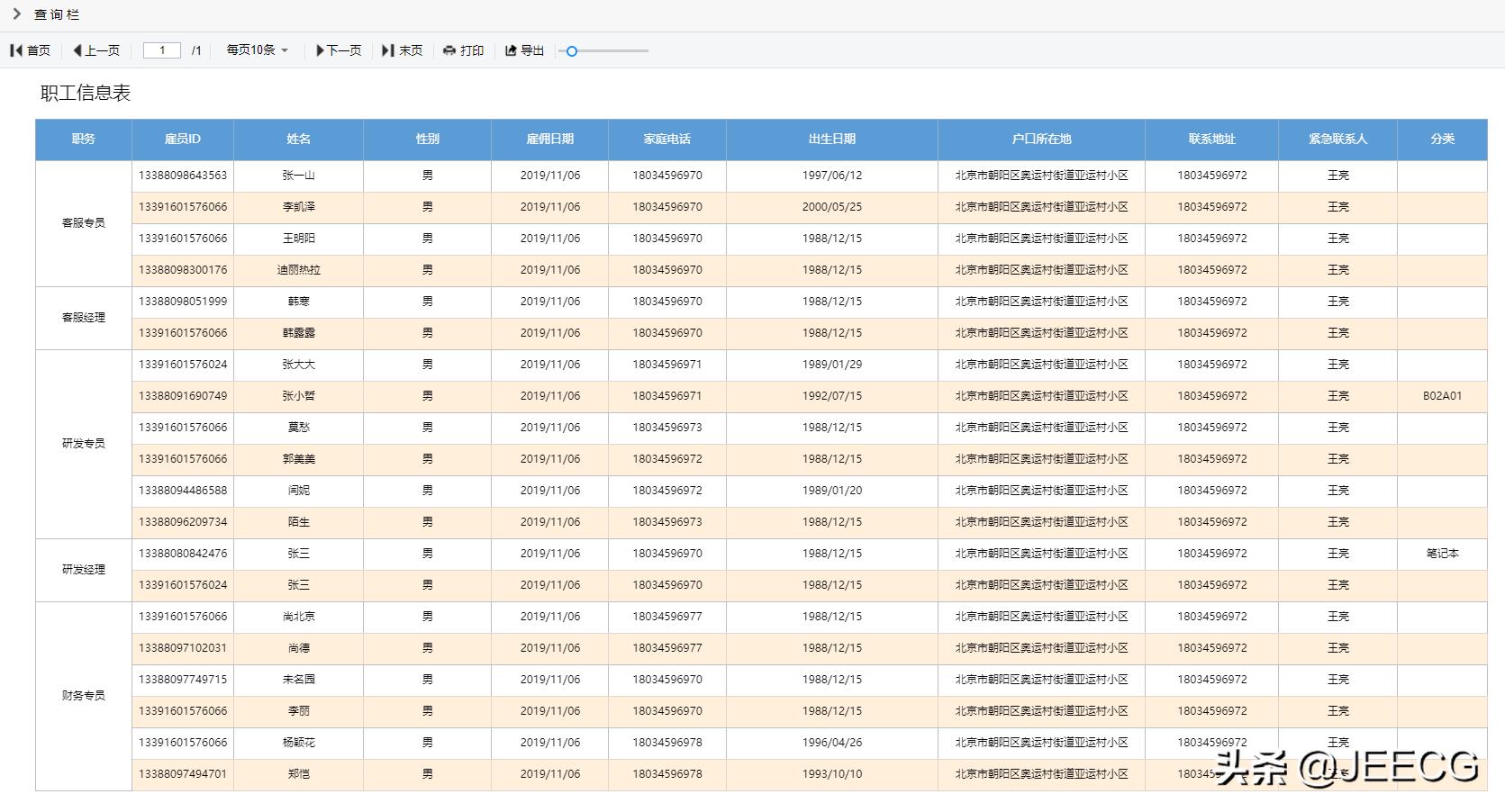Expand the 查询栏 panel chevron
The height and width of the screenshot is (812, 1505).
14,14
